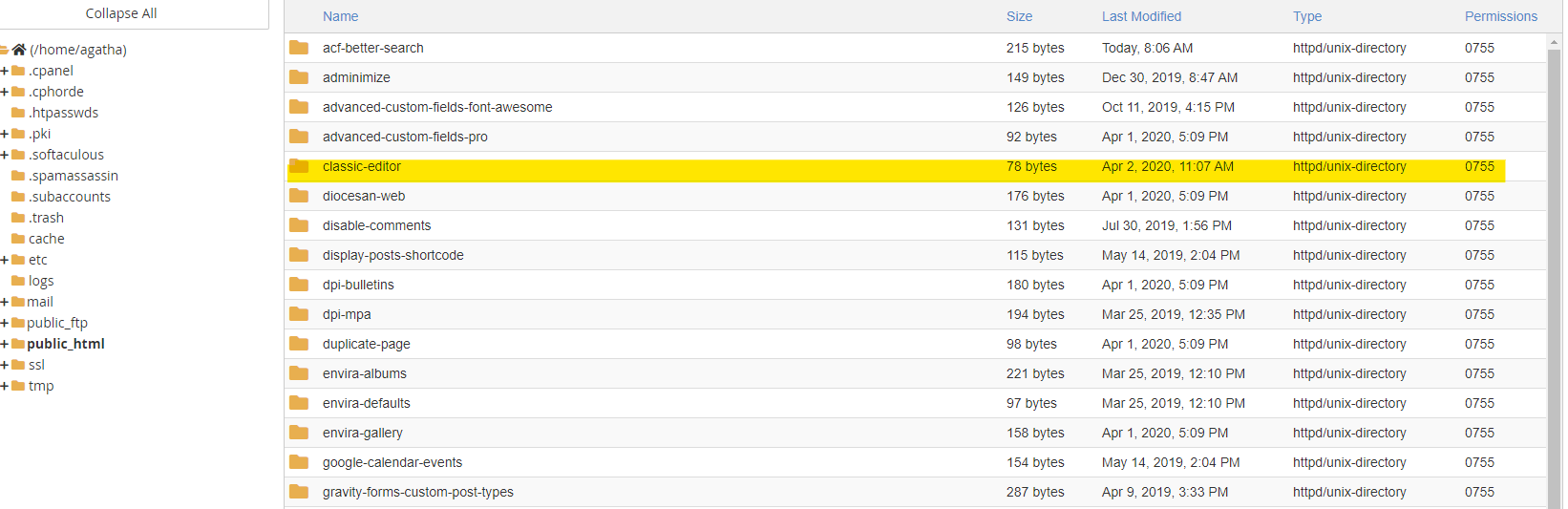
Task: Select the .trash folder in tree
Action: click(x=46, y=218)
